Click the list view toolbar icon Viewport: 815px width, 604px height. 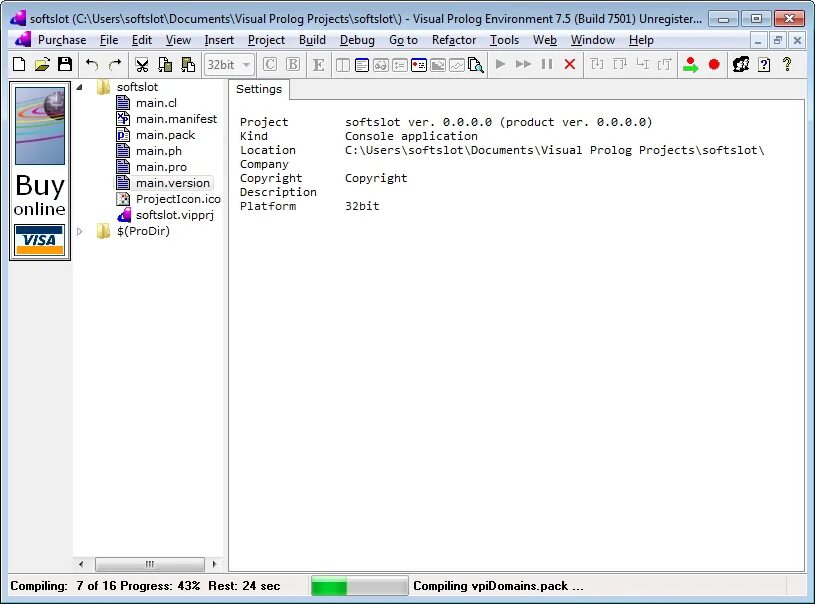(400, 65)
